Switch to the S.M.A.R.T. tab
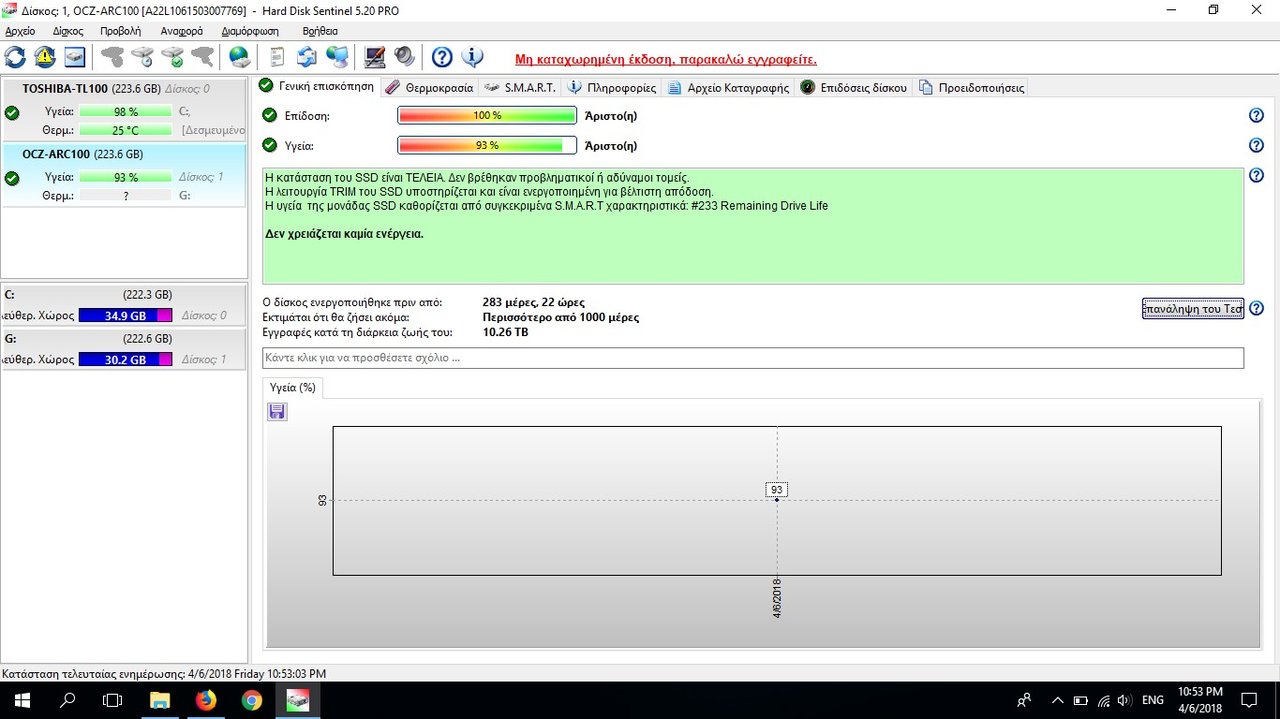Screen dimensions: 1280x719 coord(520,87)
